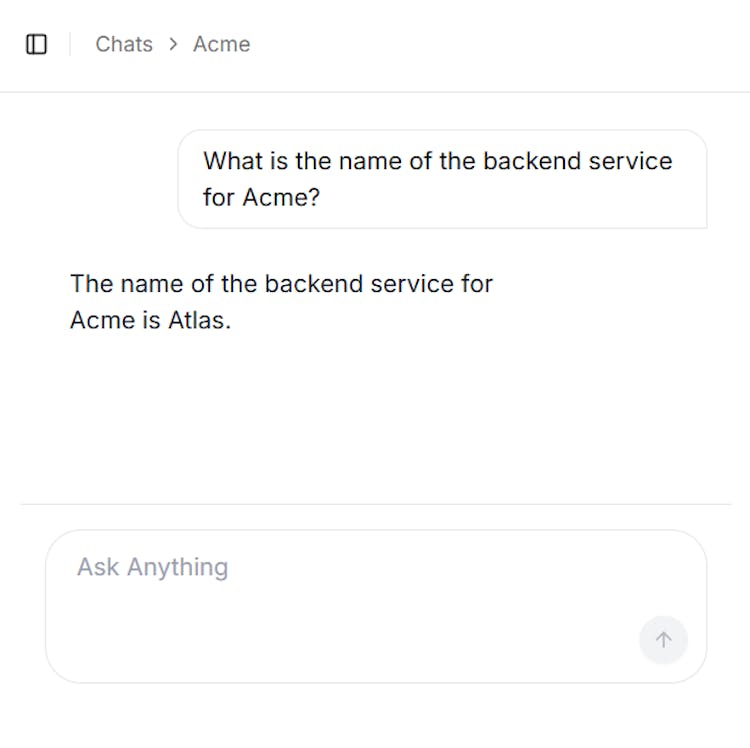Click the word "What" in the user bubble
Viewport: 750px width, 748px height.
(x=232, y=161)
